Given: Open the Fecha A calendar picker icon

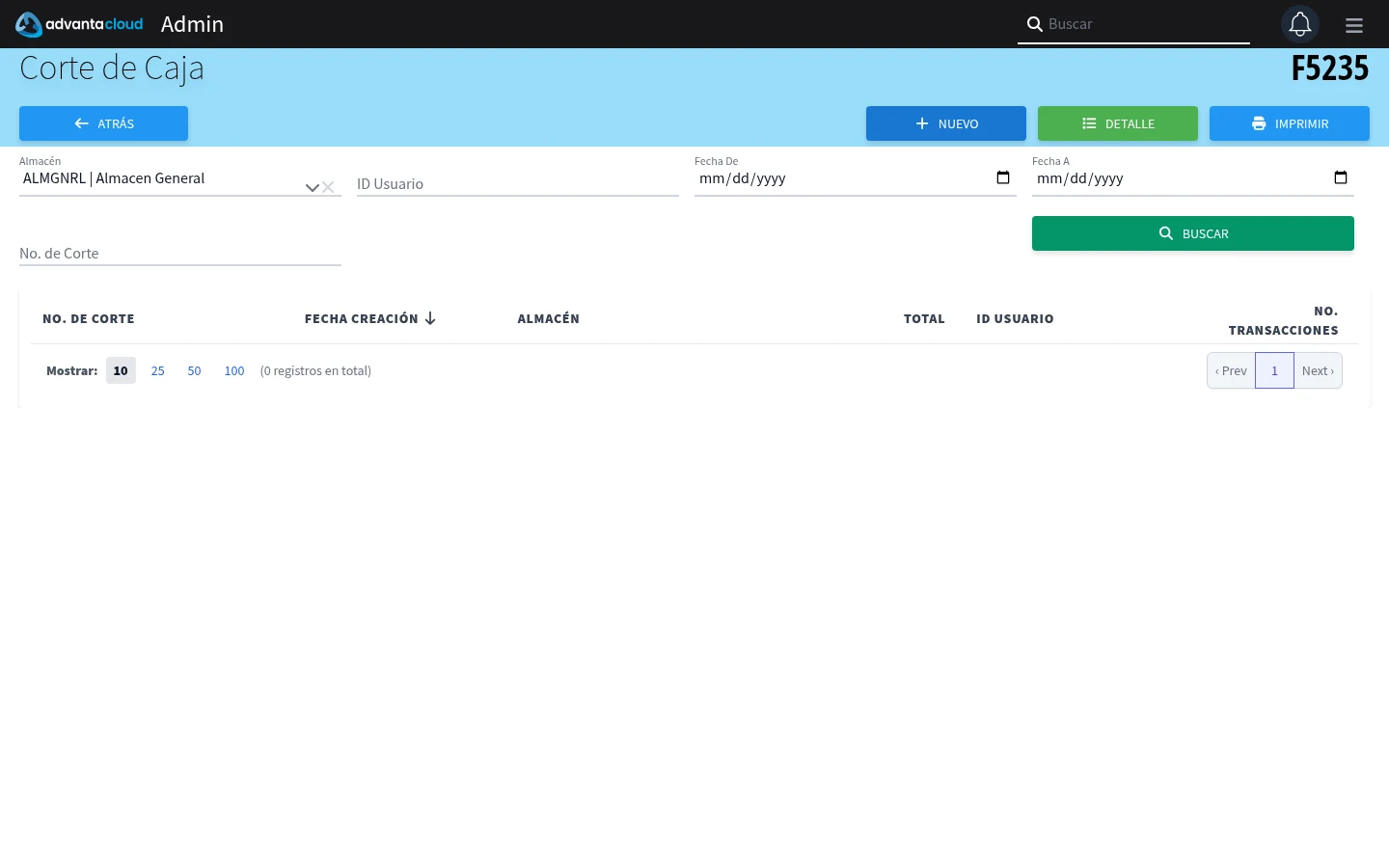Looking at the screenshot, I should (1341, 177).
